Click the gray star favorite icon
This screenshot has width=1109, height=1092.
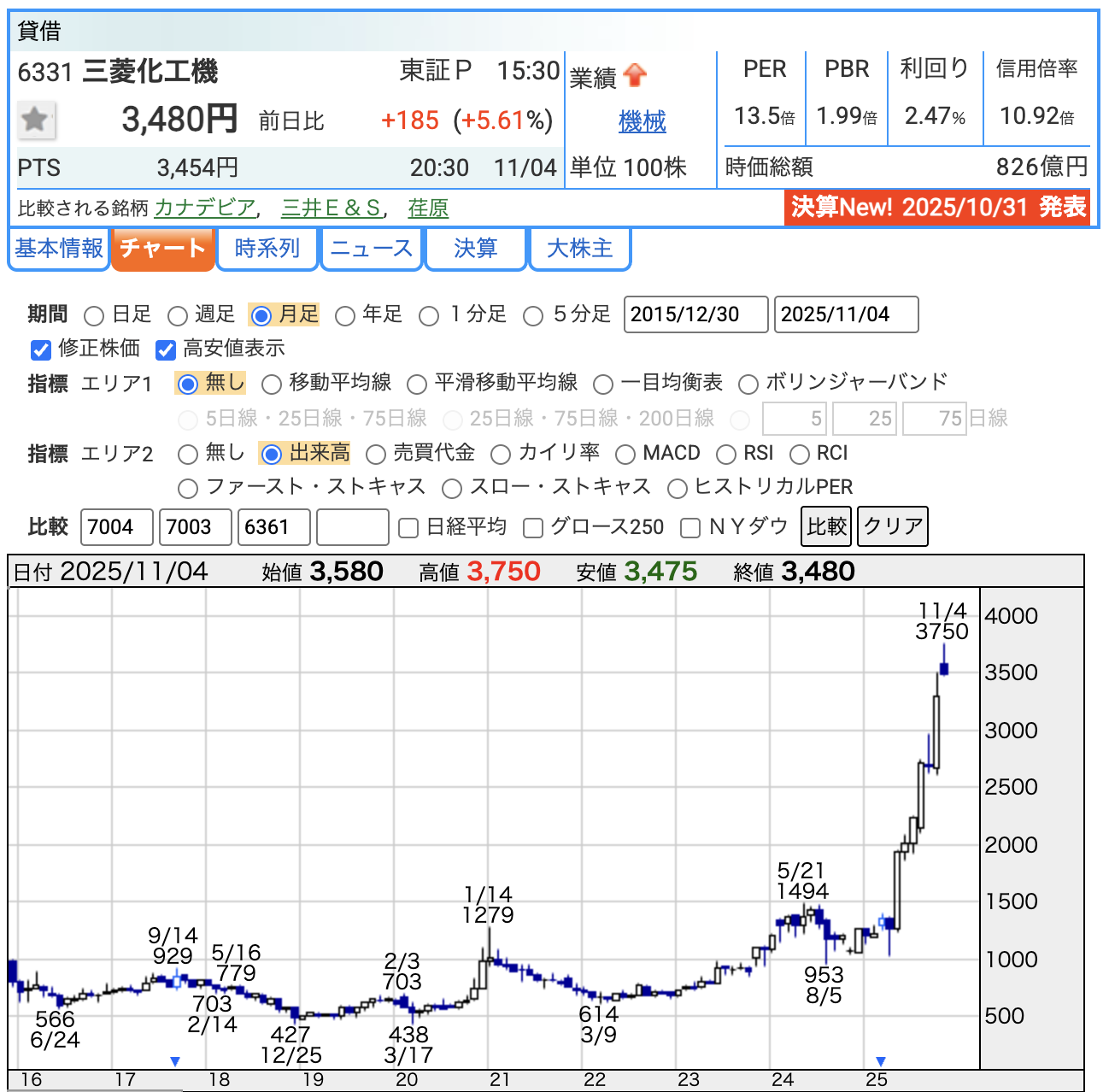tap(36, 120)
